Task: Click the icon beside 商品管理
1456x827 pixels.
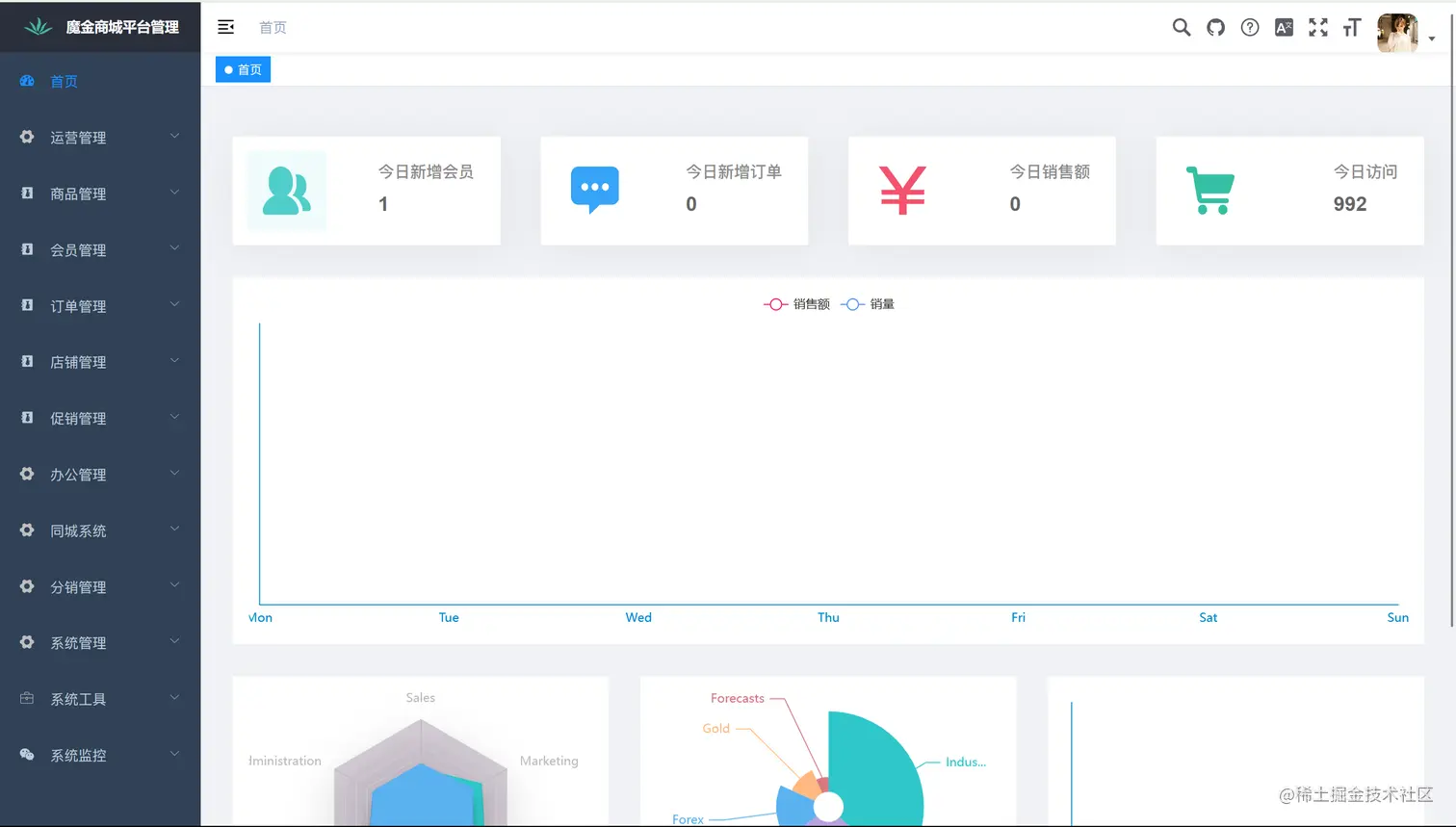Action: 27,193
